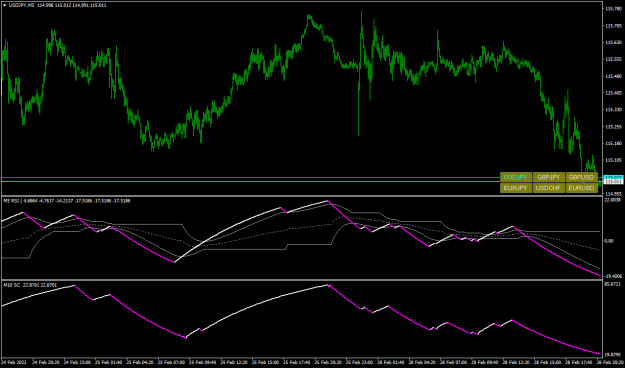Click the white current price tag 115.011

[614, 182]
